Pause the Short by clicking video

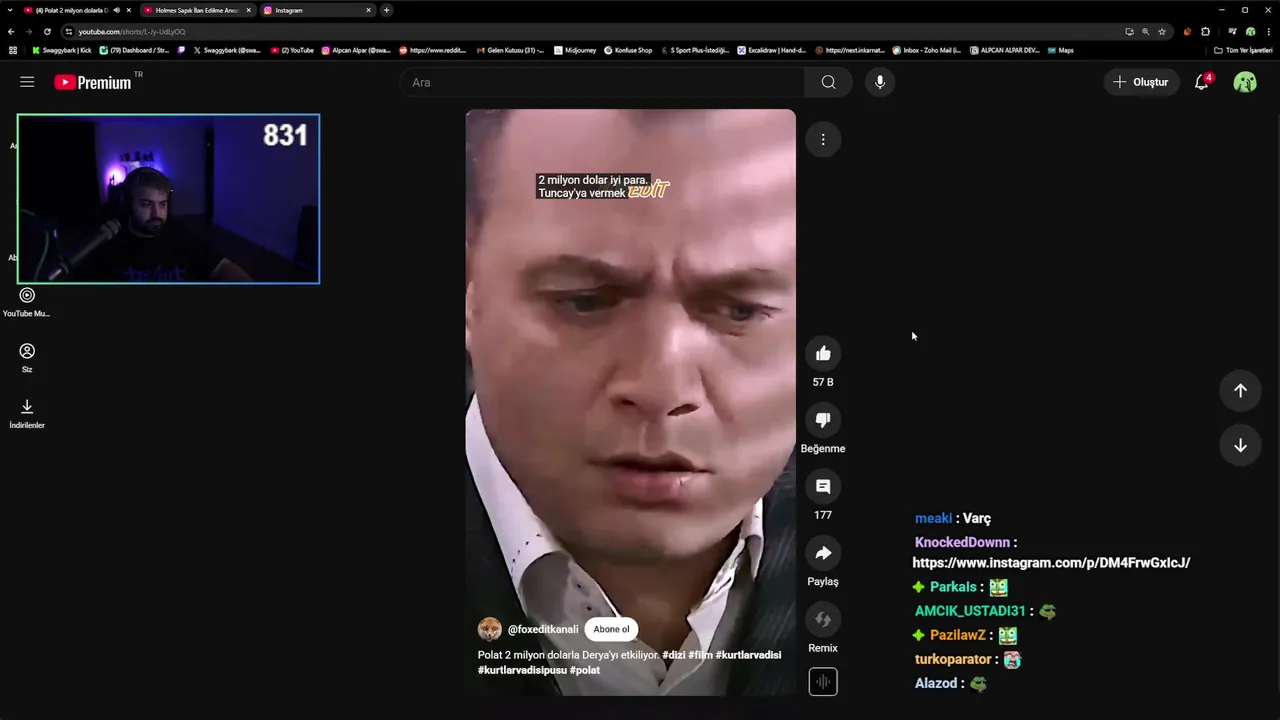[630, 402]
